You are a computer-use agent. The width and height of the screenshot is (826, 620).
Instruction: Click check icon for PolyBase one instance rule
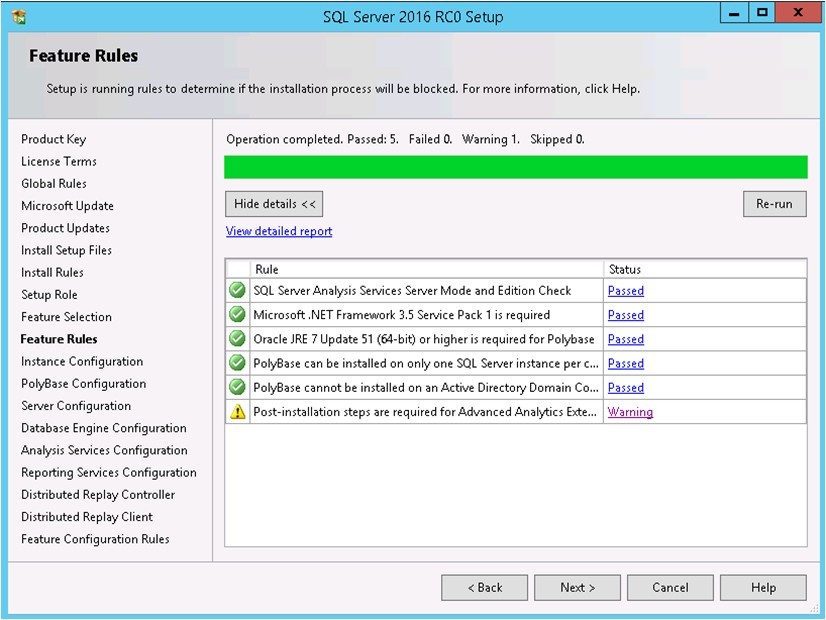[238, 363]
